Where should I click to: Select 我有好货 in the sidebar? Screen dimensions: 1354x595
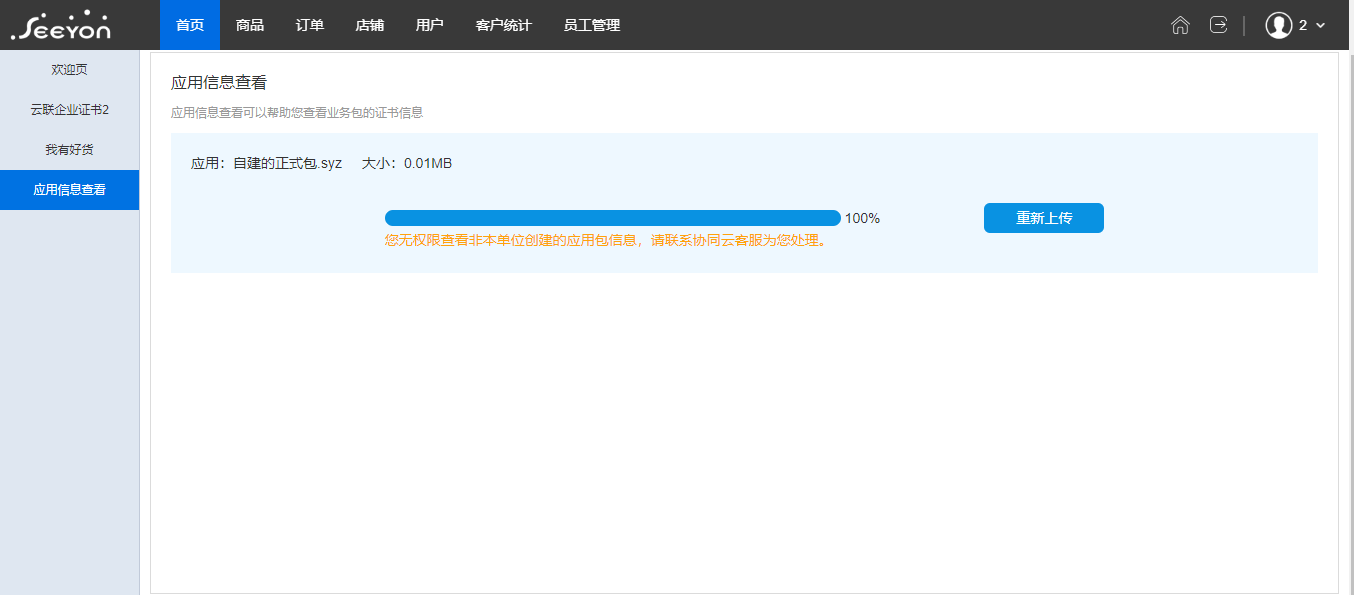(x=69, y=150)
